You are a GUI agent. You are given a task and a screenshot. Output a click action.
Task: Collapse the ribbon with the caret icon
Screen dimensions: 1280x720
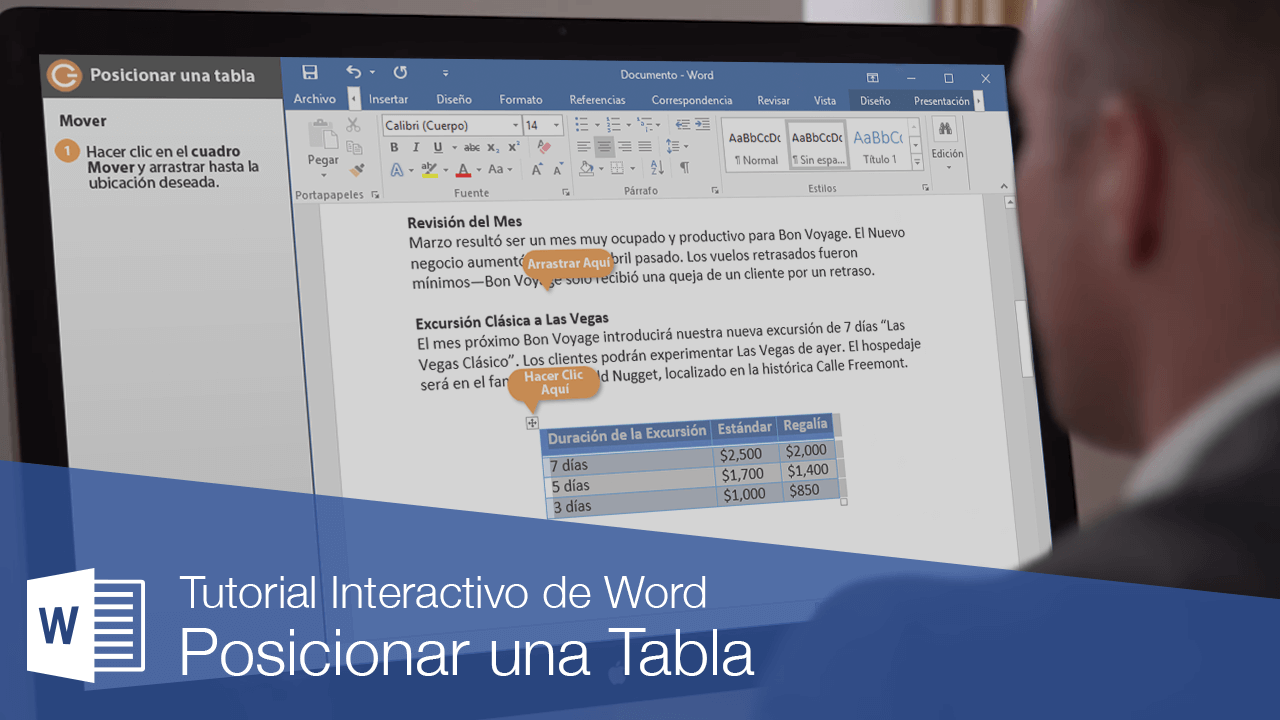[x=1004, y=186]
